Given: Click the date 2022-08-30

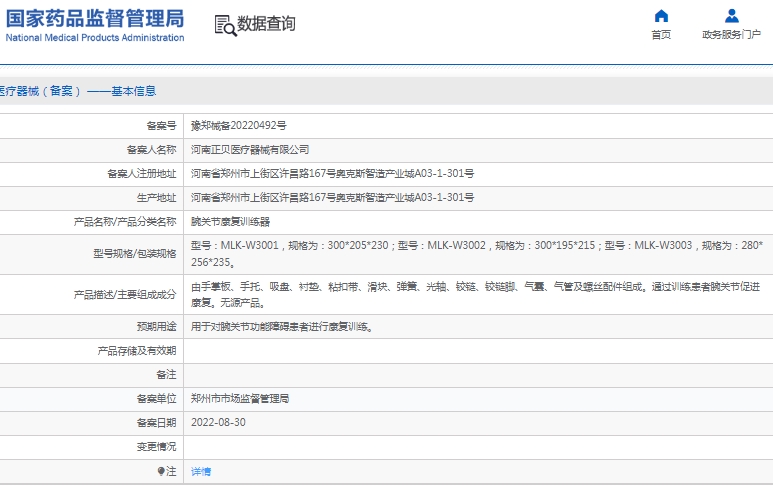Looking at the screenshot, I should pos(218,422).
